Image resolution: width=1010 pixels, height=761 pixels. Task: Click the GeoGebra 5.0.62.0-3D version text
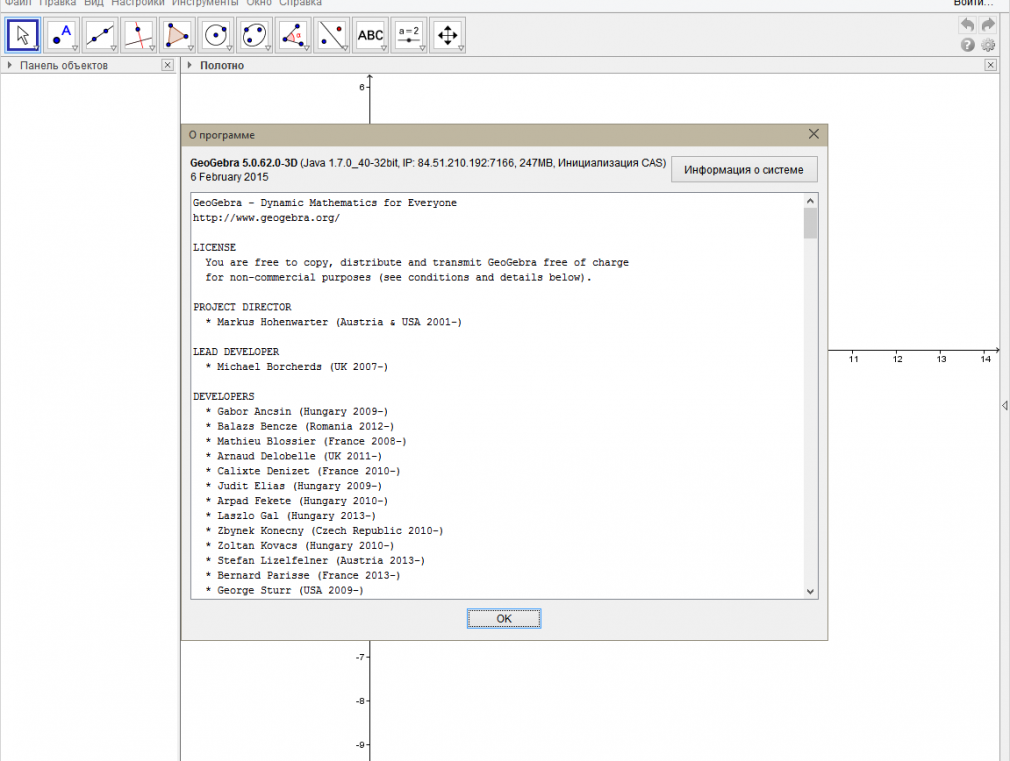(x=243, y=163)
